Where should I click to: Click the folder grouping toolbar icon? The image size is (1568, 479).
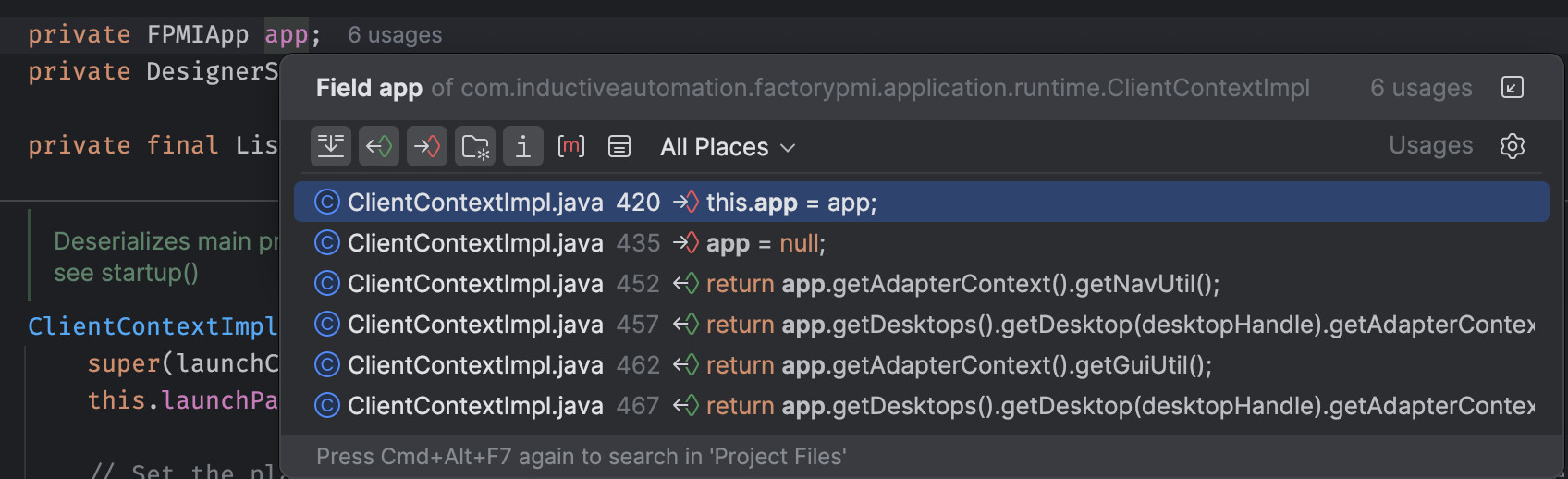point(475,146)
